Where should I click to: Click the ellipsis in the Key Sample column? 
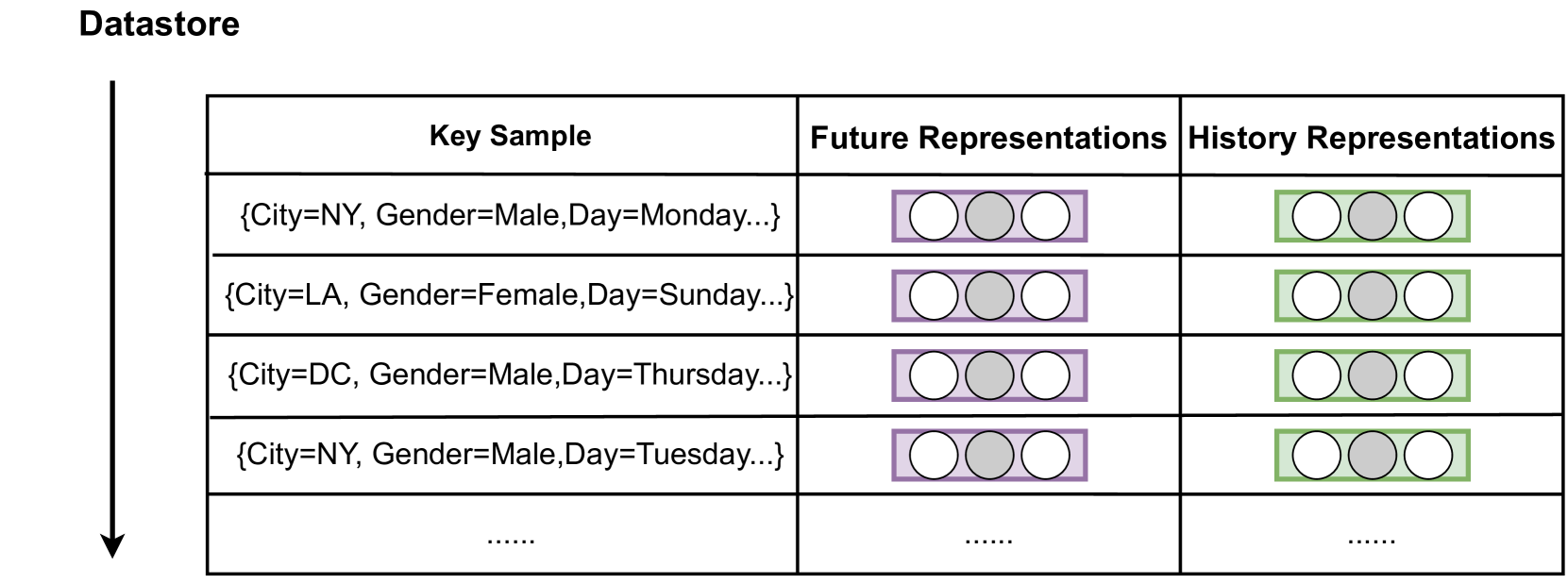[x=511, y=540]
